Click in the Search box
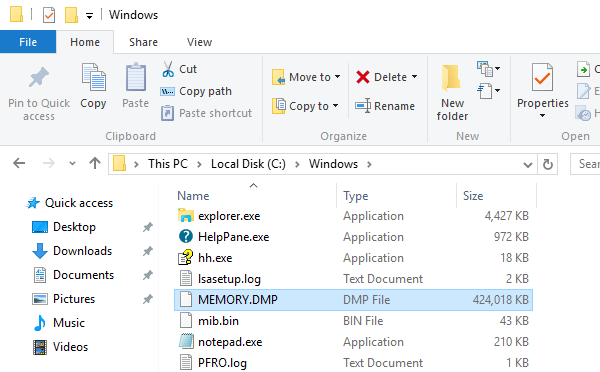Screen dimensions: 600x372 pos(585,164)
